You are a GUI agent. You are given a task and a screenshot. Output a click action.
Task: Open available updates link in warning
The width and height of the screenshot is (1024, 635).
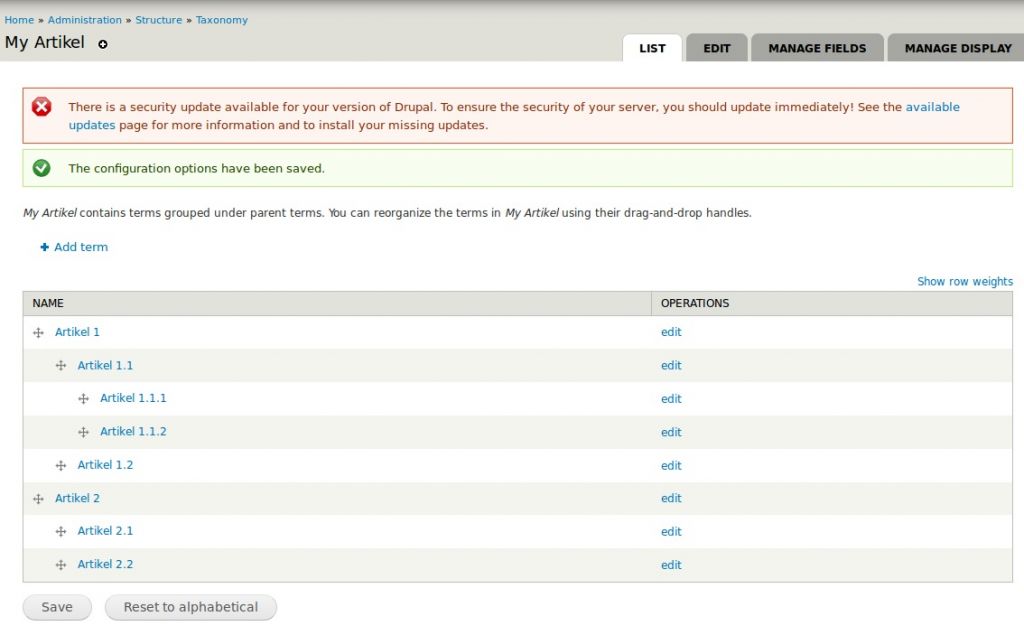(x=931, y=107)
